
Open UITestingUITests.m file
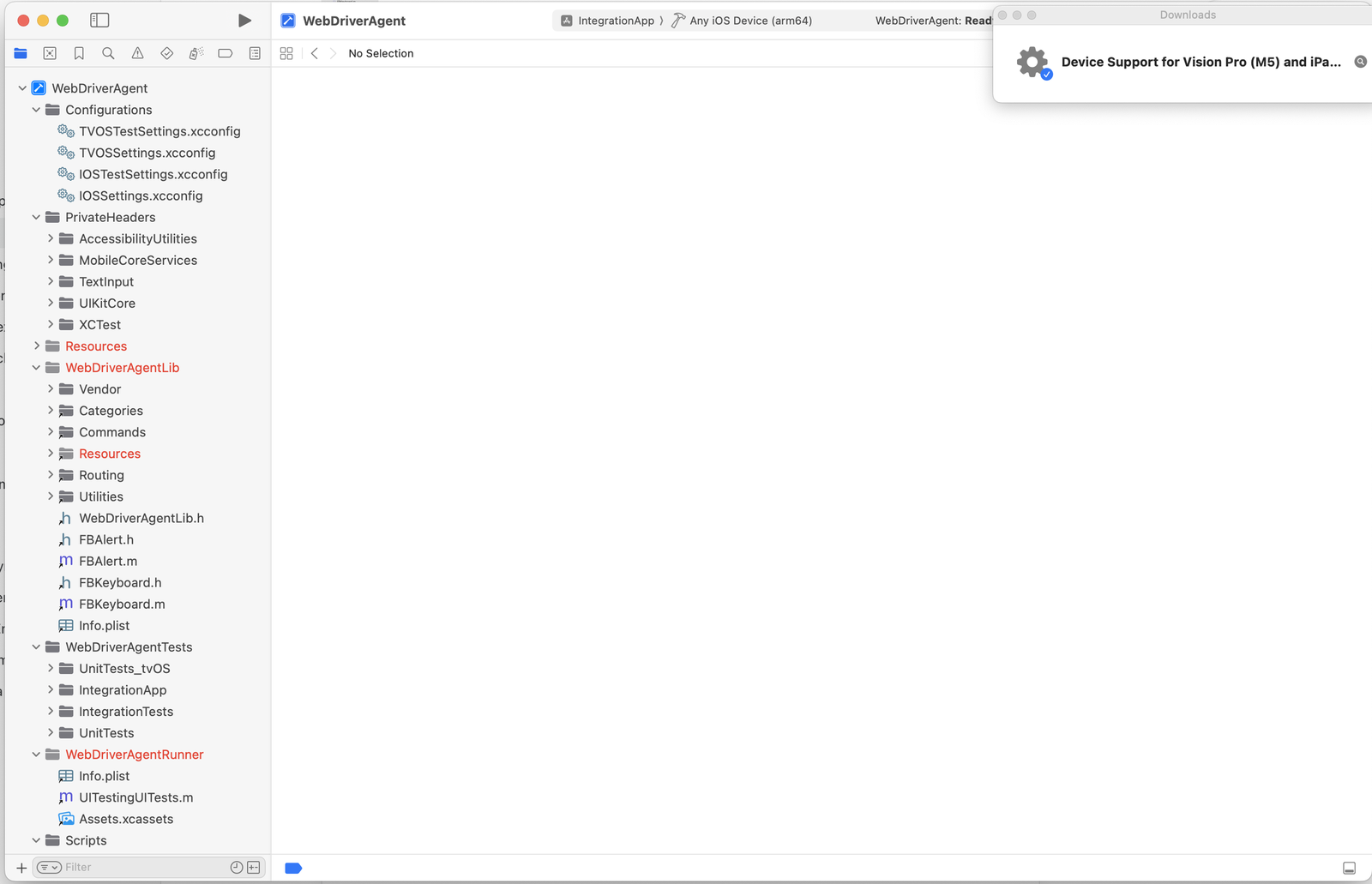click(125, 797)
